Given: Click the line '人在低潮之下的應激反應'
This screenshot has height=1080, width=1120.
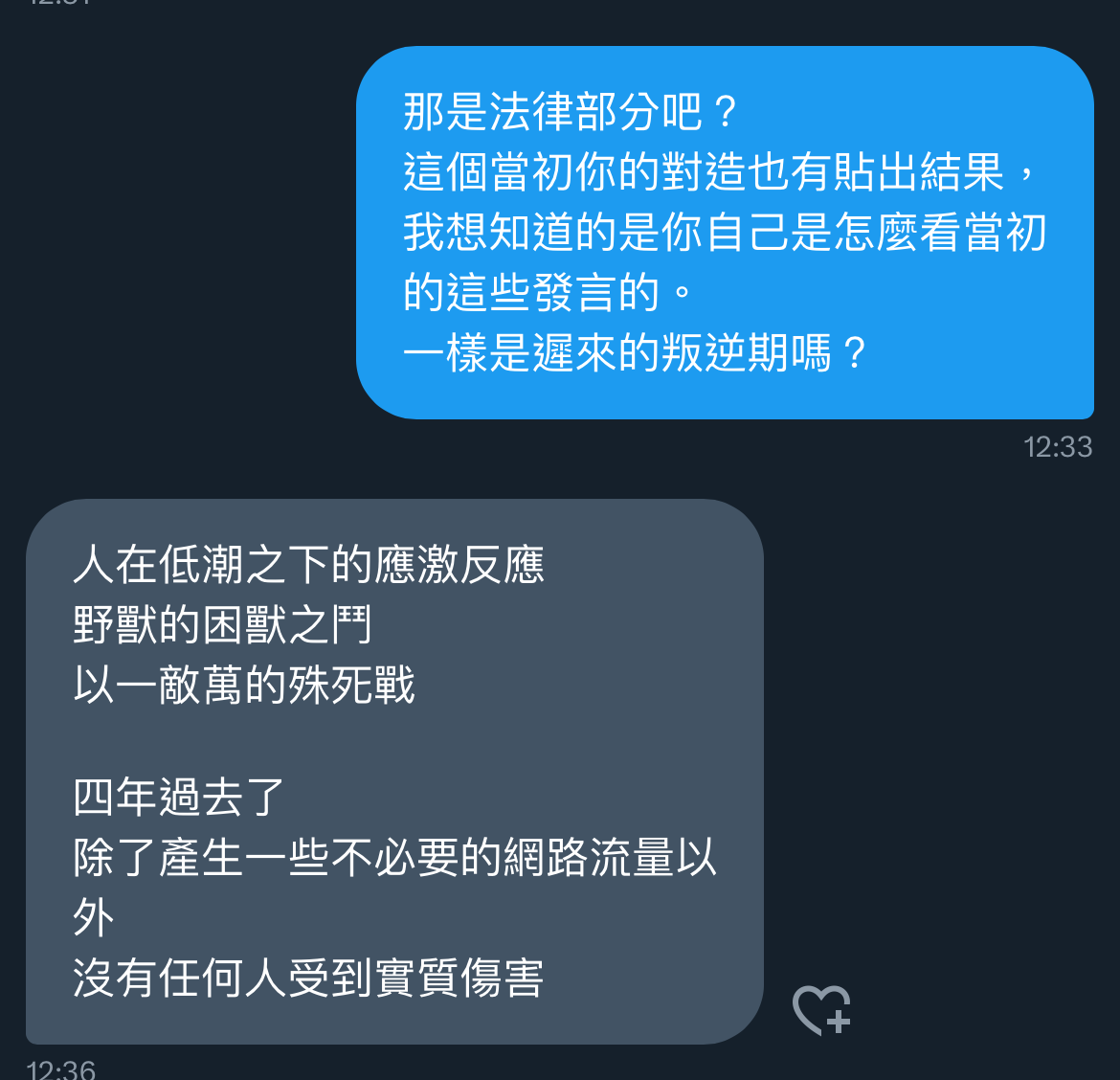Looking at the screenshot, I should 308,564.
